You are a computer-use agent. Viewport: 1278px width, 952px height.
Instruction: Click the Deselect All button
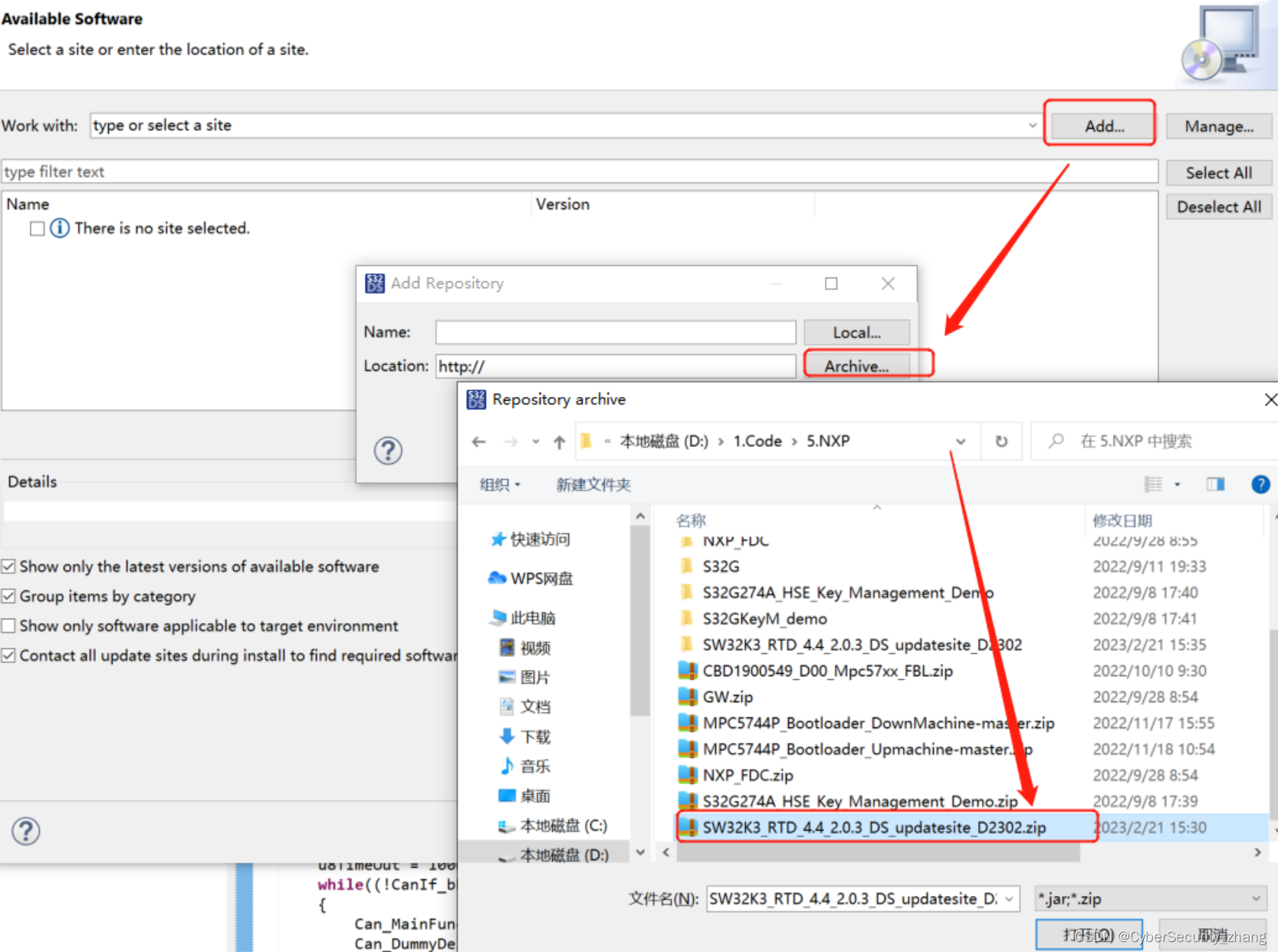point(1219,207)
